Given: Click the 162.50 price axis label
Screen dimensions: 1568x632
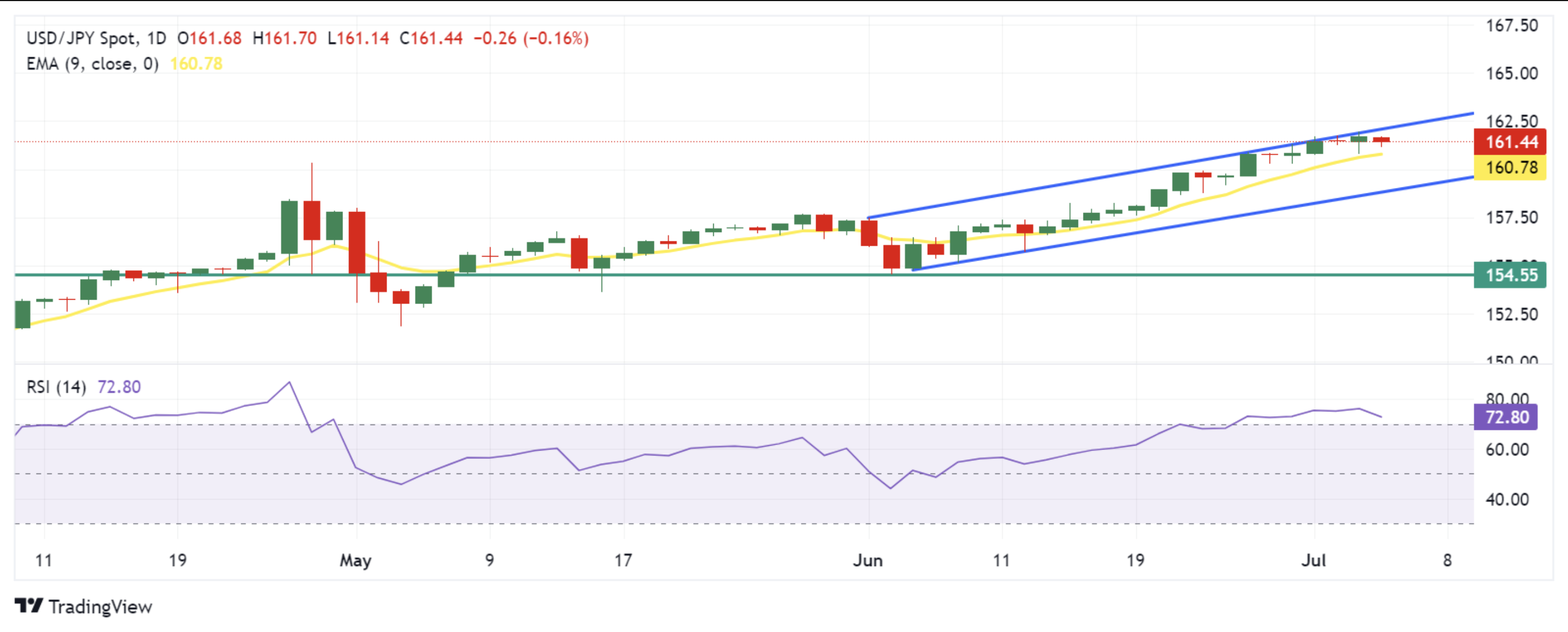Looking at the screenshot, I should click(1511, 120).
